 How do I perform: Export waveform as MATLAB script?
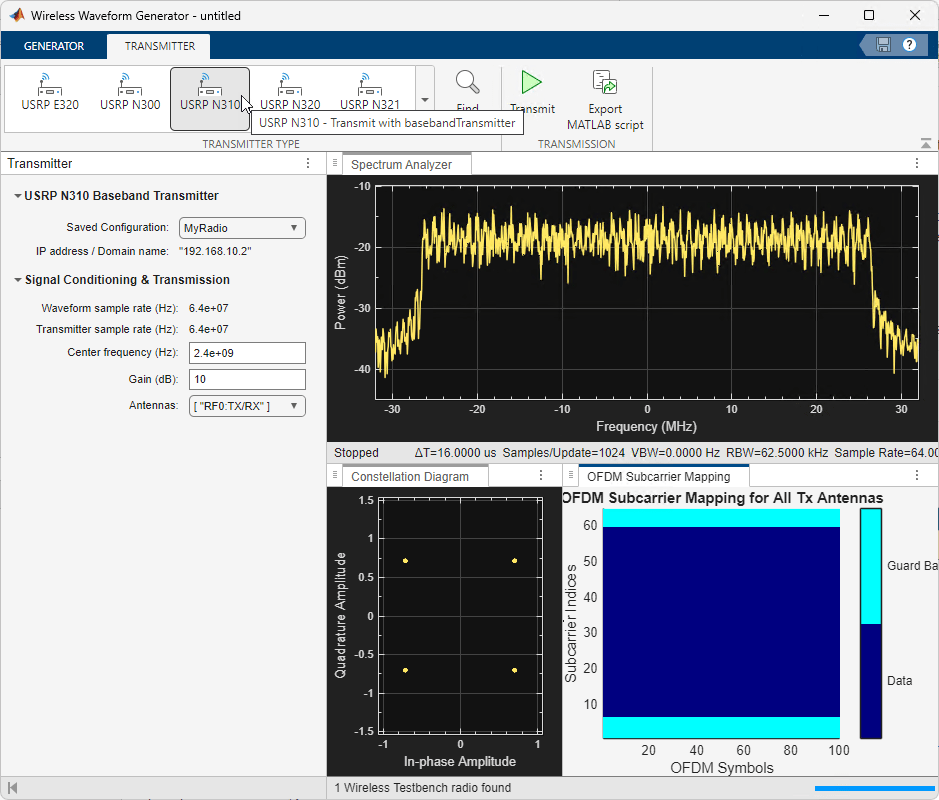click(x=604, y=97)
